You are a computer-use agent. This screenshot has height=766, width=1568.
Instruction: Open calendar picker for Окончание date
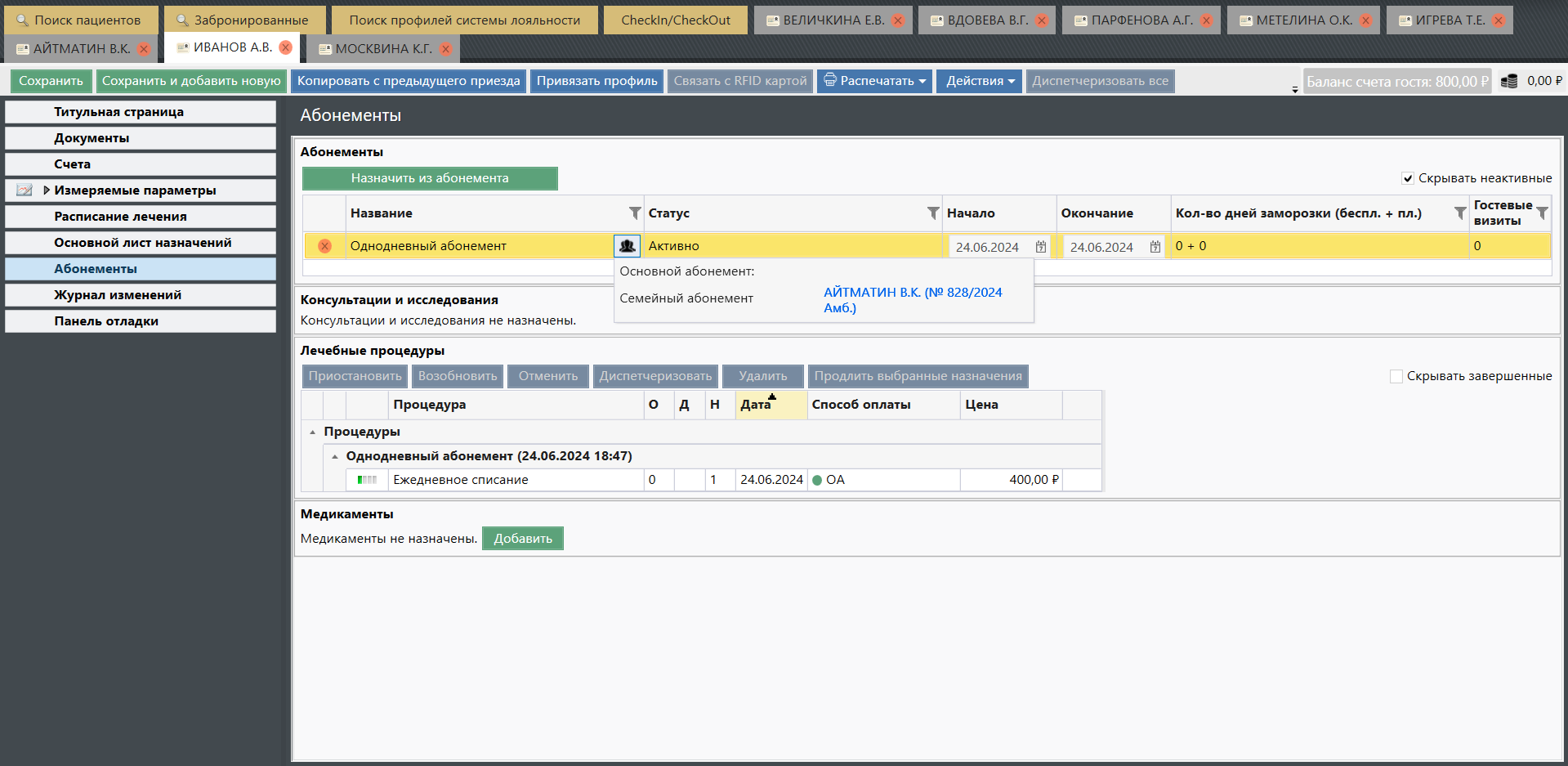tap(1155, 247)
